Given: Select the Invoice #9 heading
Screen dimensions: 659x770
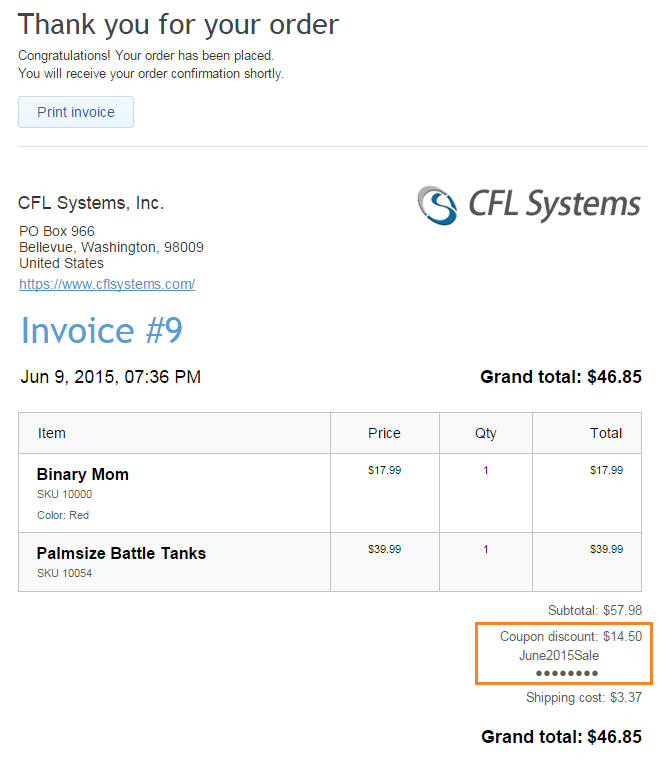Looking at the screenshot, I should (x=102, y=330).
